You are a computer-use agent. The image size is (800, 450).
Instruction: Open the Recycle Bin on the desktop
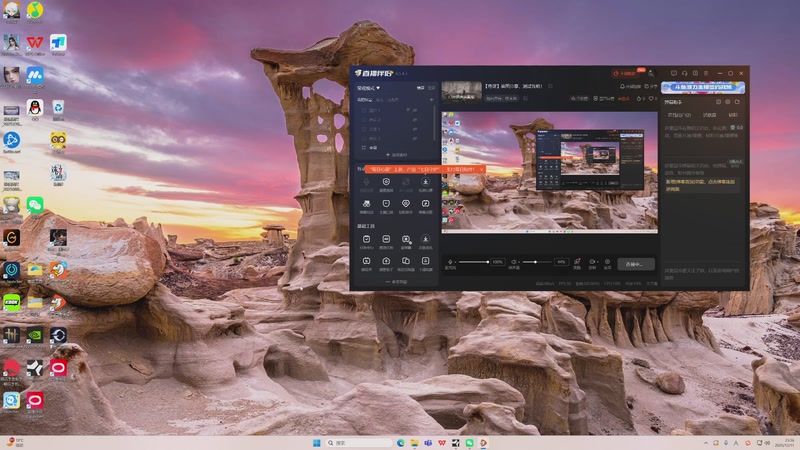[x=58, y=109]
